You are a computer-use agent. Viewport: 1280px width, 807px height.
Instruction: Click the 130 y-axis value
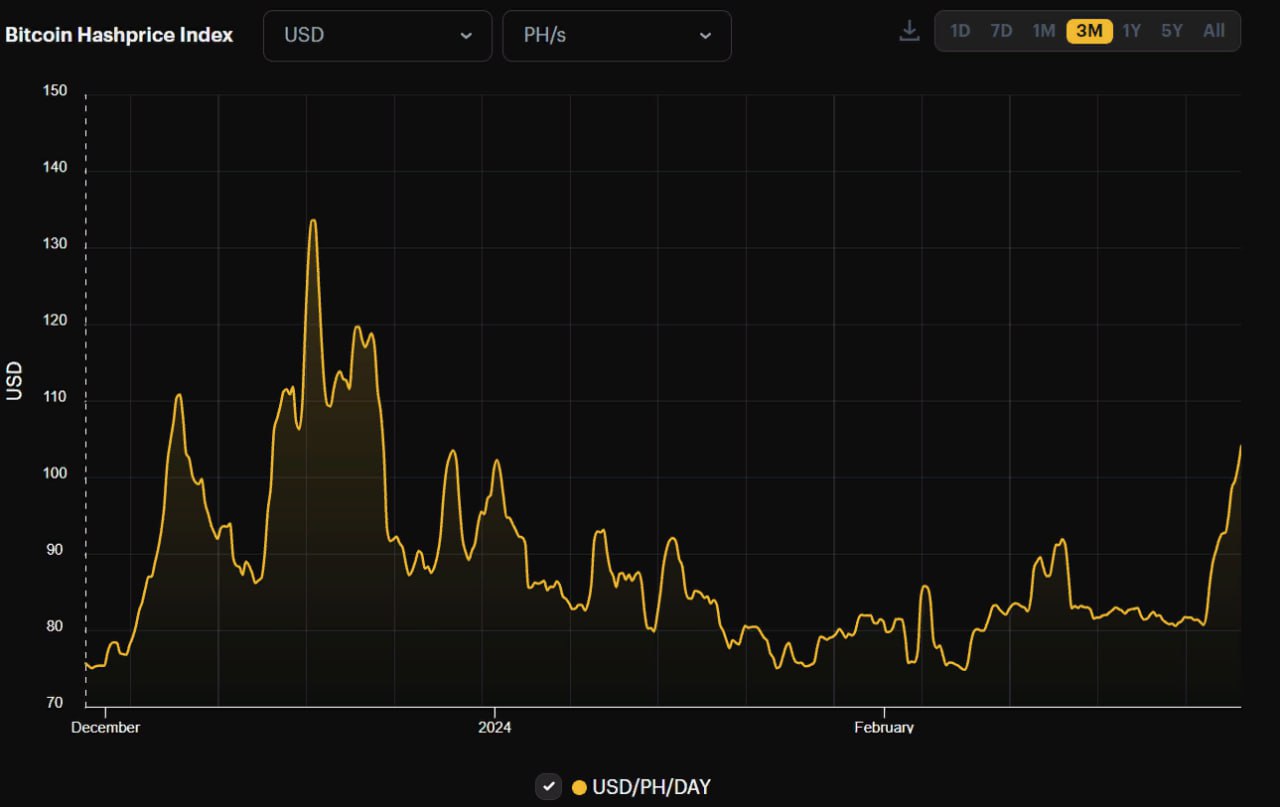tap(56, 245)
